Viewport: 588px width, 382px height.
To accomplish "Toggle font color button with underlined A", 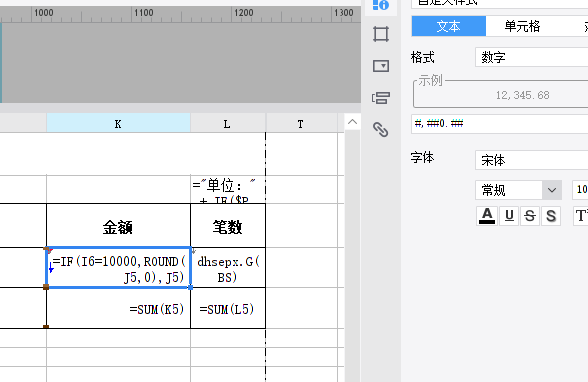I will (x=487, y=216).
